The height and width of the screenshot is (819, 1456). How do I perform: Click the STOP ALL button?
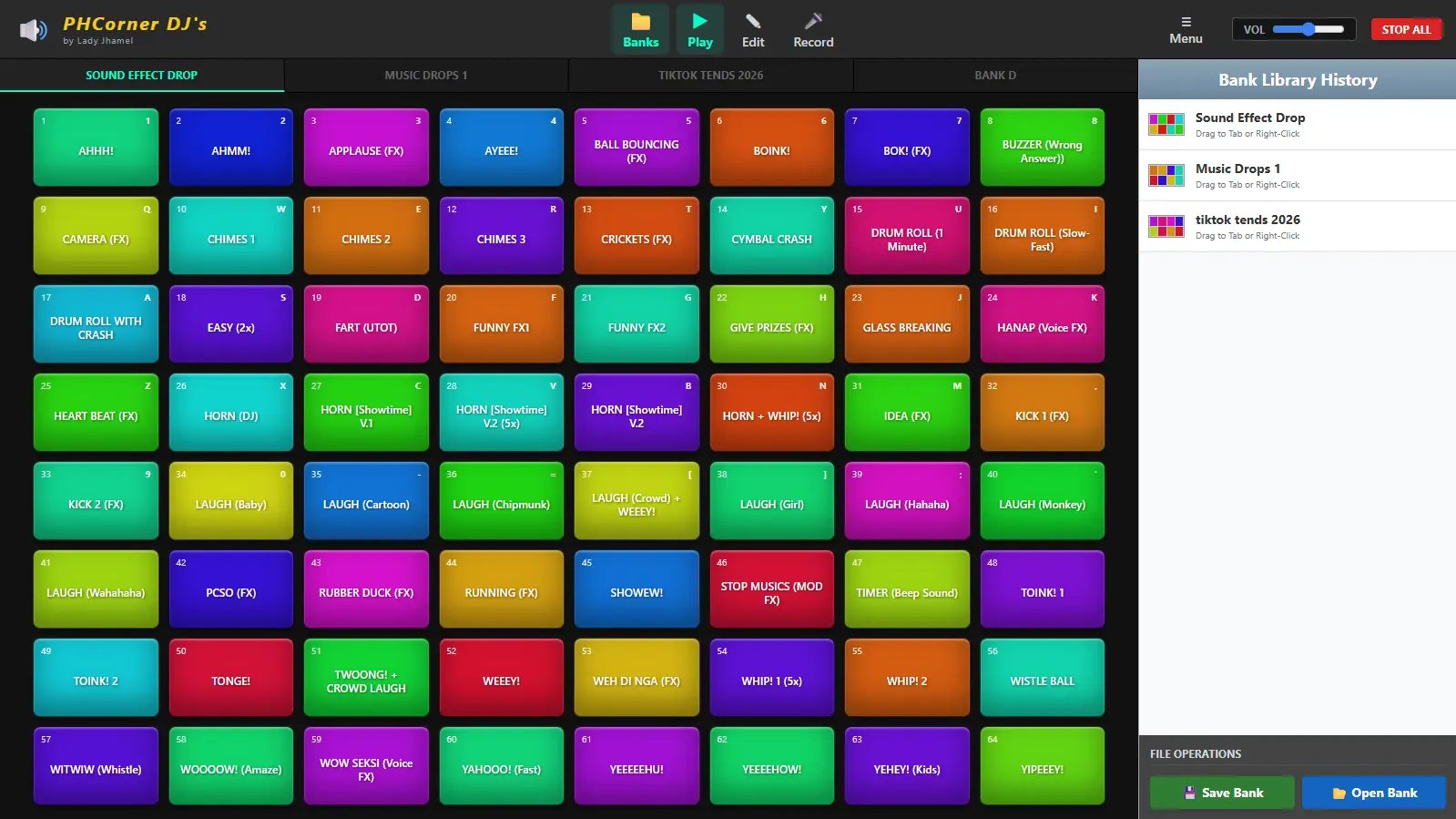[x=1406, y=29]
